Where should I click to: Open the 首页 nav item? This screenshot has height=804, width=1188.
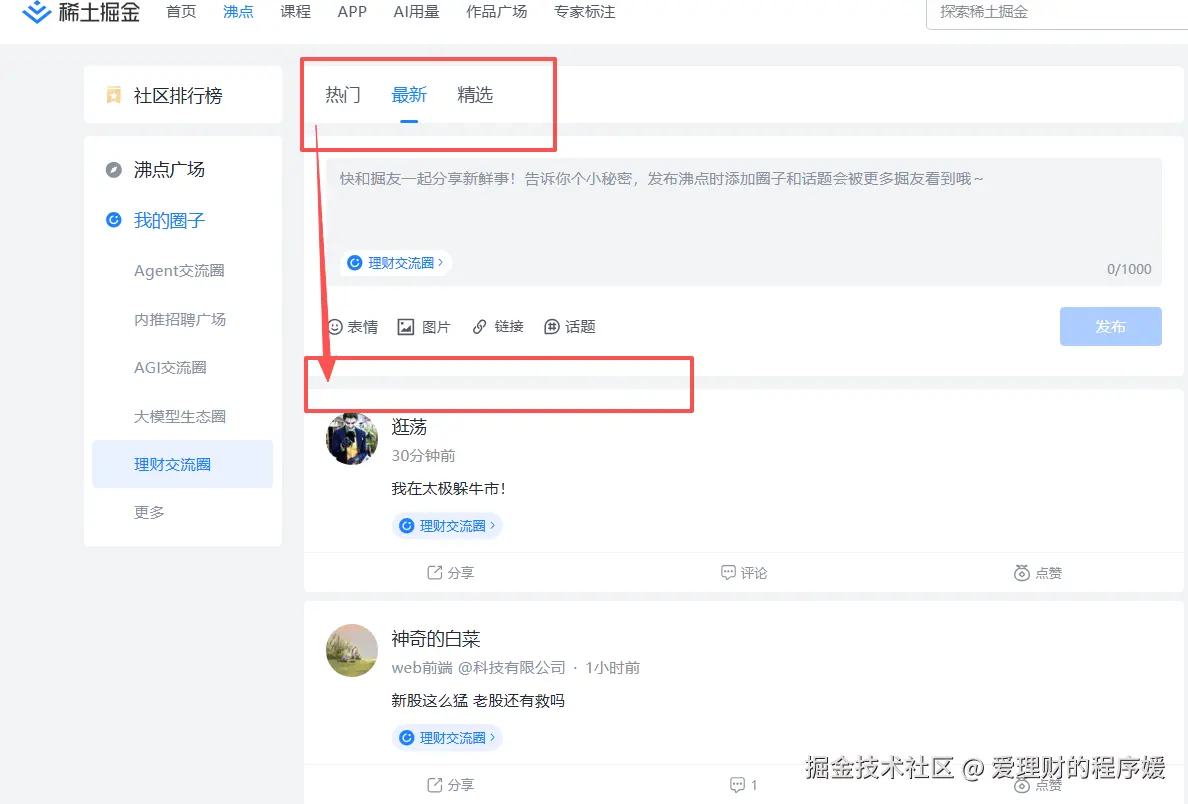click(181, 12)
